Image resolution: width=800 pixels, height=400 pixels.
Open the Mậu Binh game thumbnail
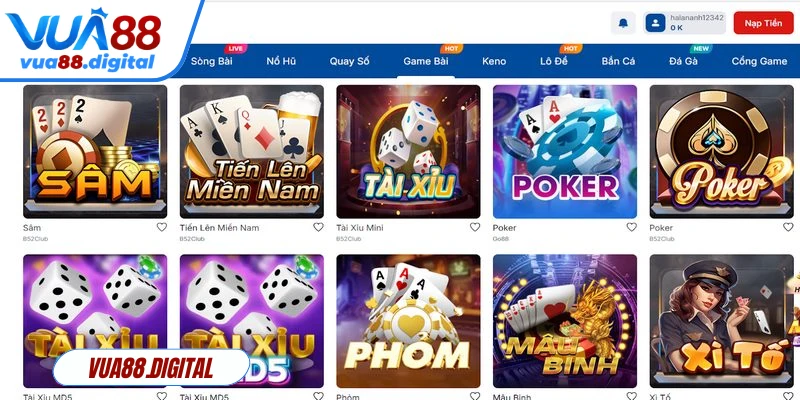tap(565, 321)
